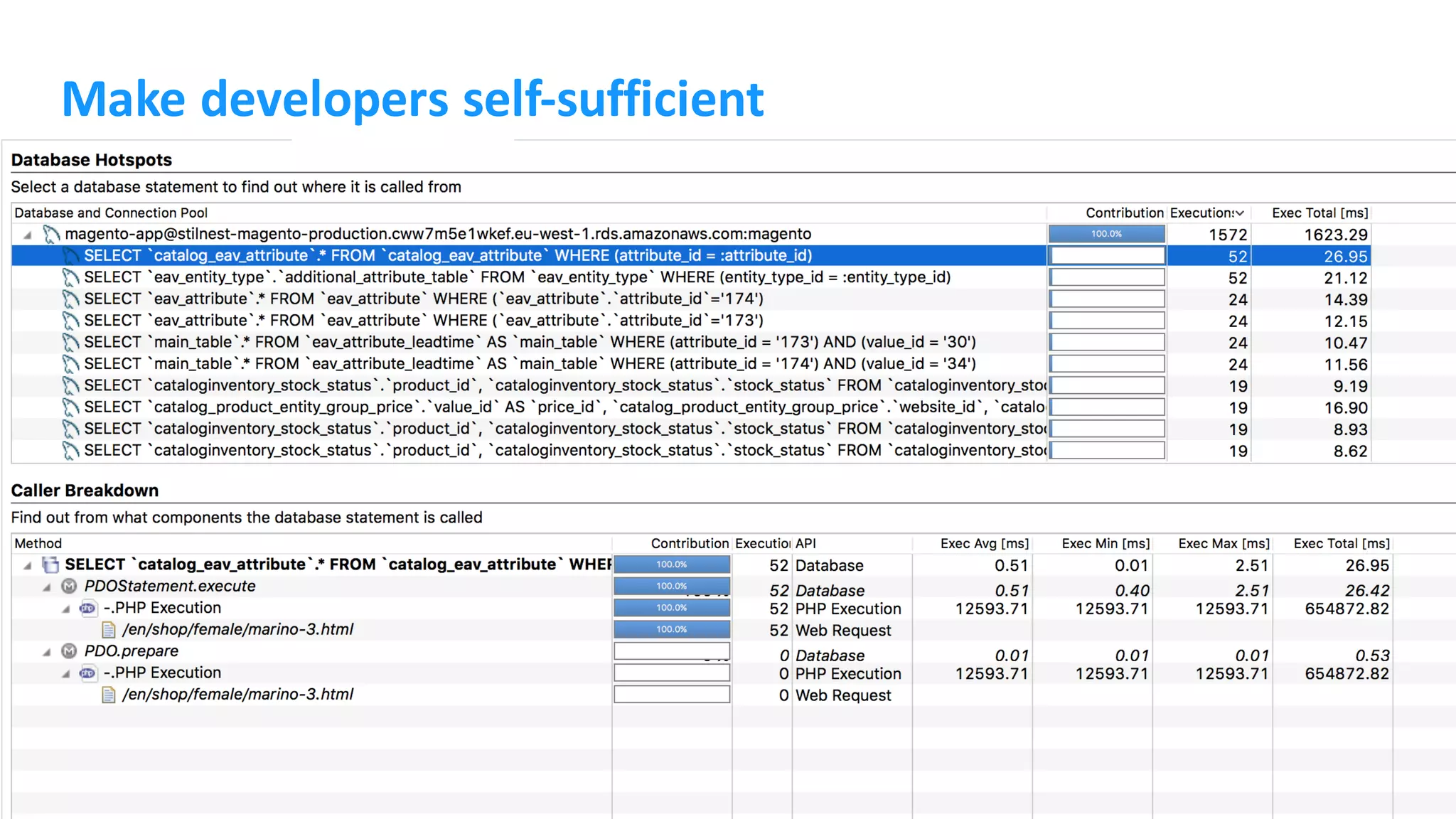This screenshot has height=819, width=1456.
Task: Click the Database Hotspots section heading
Action: tap(92, 160)
